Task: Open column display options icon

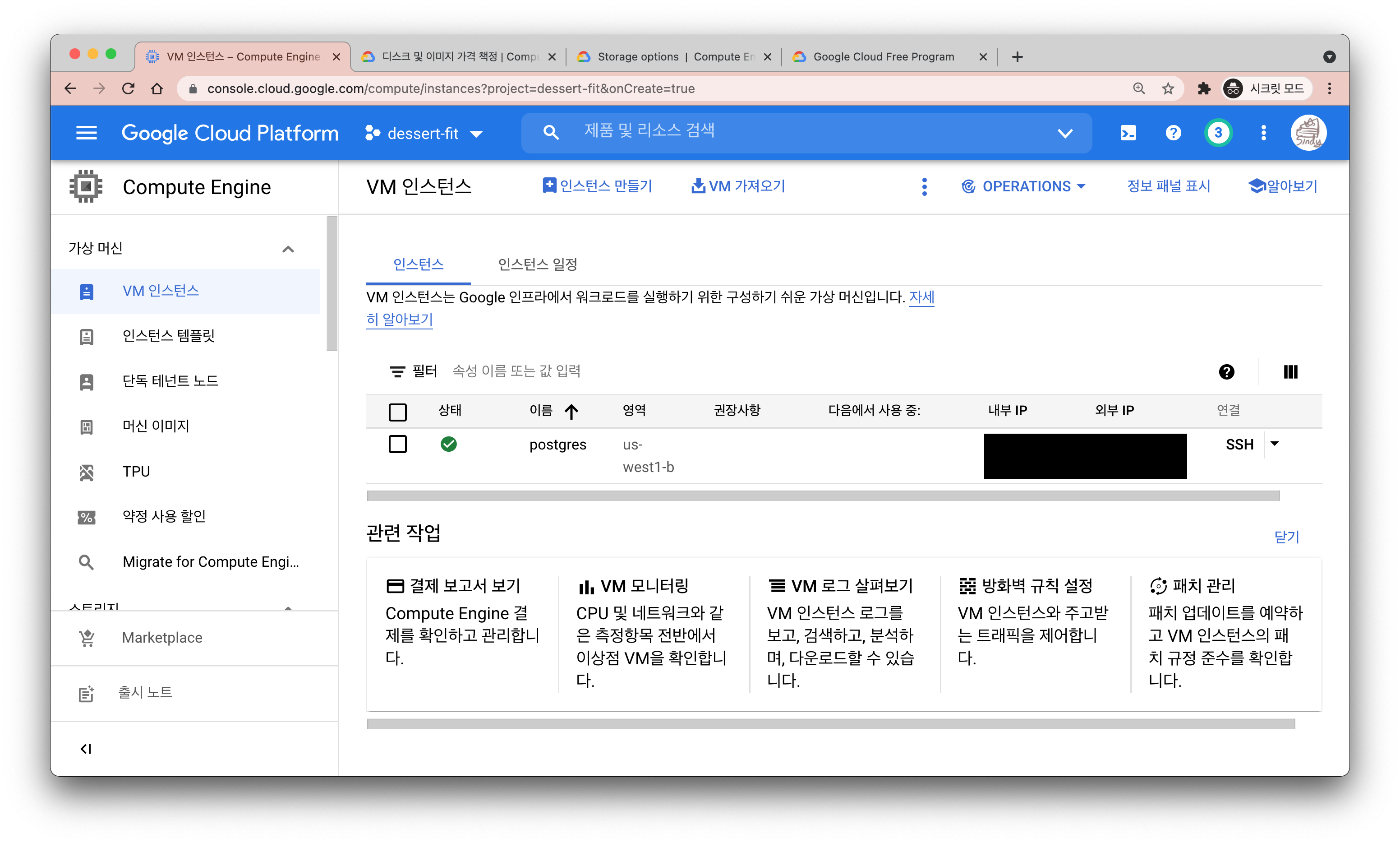Action: tap(1290, 371)
